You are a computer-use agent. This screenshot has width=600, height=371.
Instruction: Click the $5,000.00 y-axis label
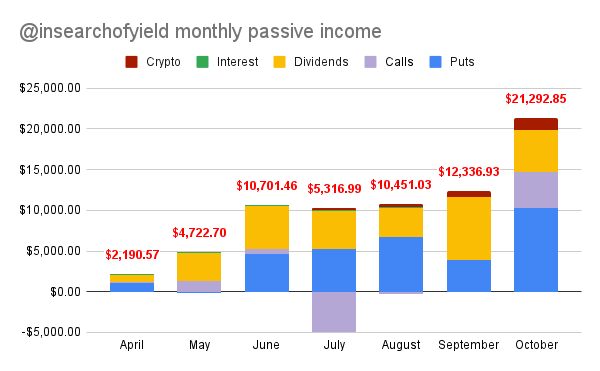54,251
